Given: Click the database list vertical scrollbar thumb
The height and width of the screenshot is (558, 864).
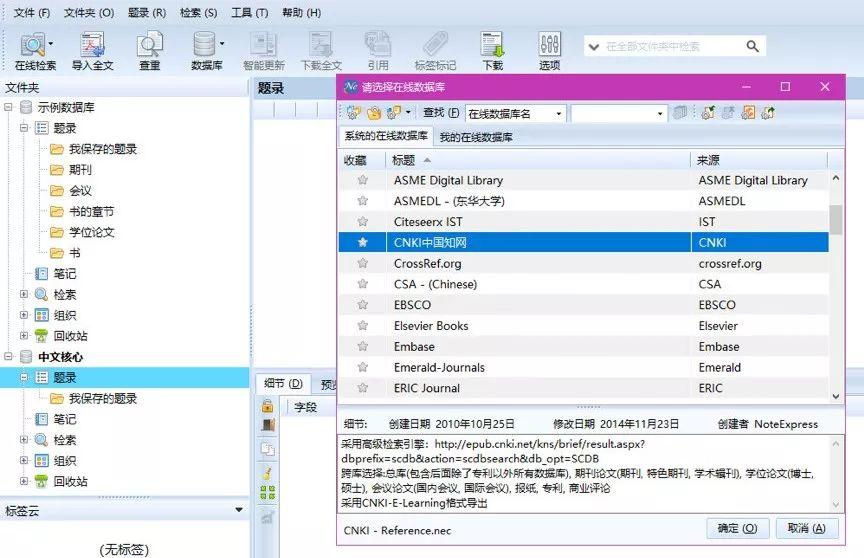Looking at the screenshot, I should [835, 219].
